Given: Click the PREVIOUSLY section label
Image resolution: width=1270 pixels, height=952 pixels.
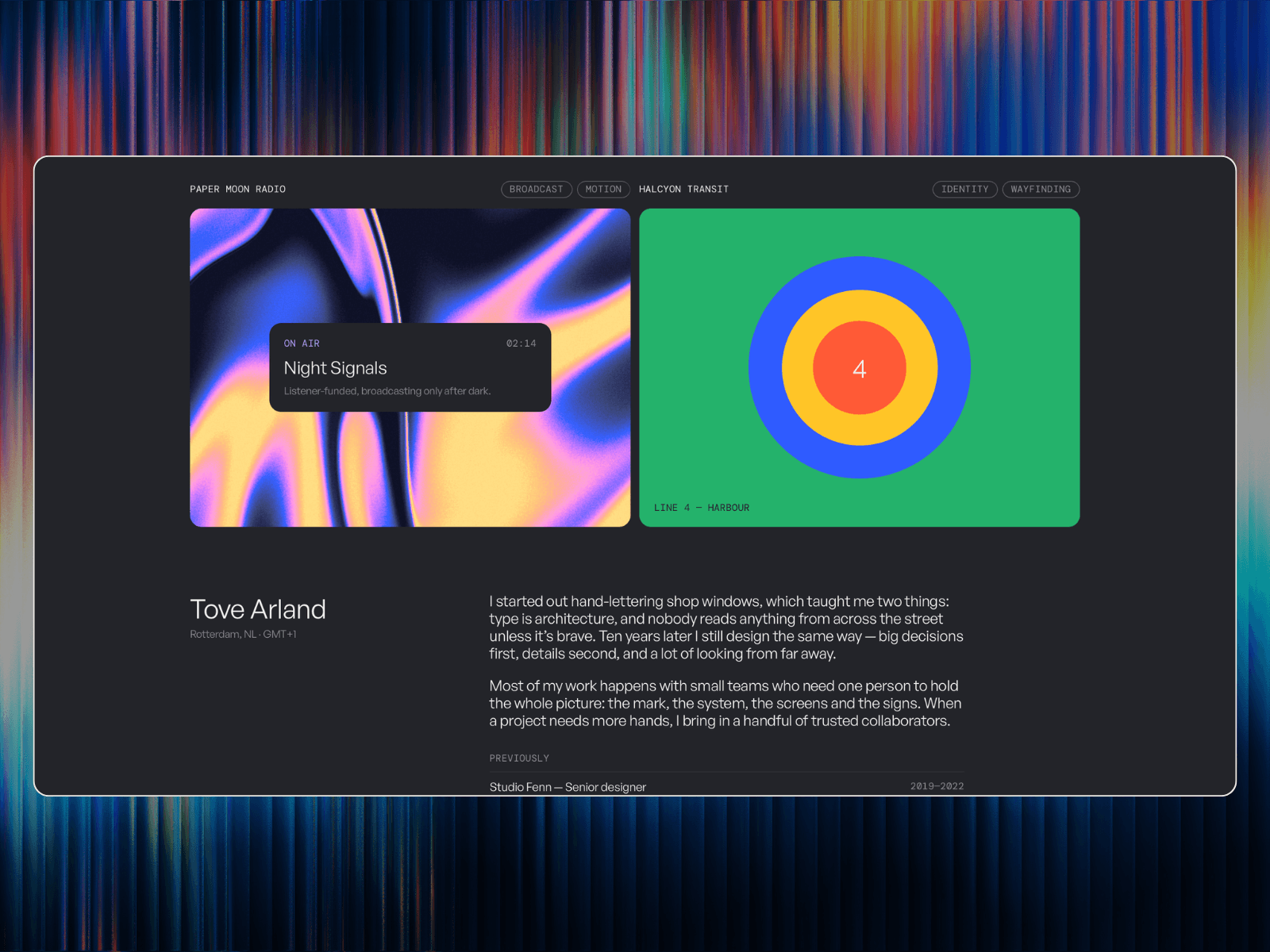Looking at the screenshot, I should click(519, 758).
